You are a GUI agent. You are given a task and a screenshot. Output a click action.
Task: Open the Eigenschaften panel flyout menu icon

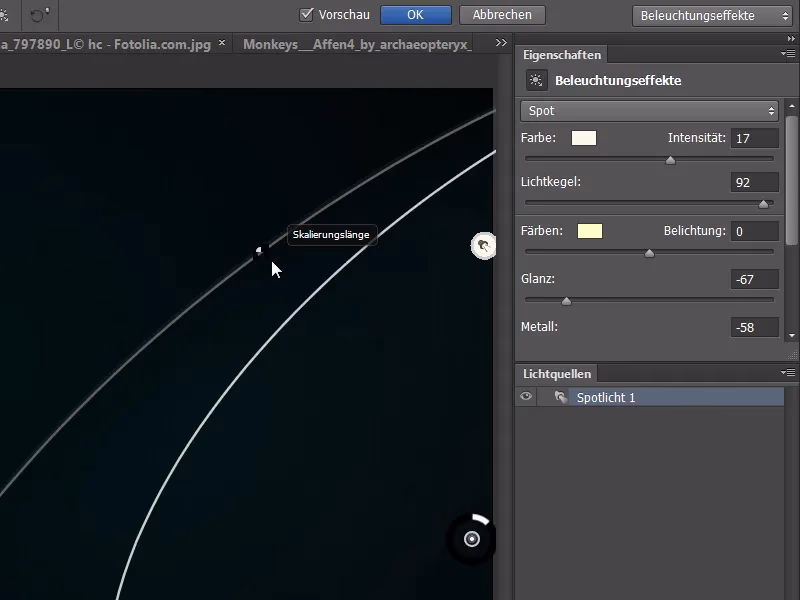[790, 55]
